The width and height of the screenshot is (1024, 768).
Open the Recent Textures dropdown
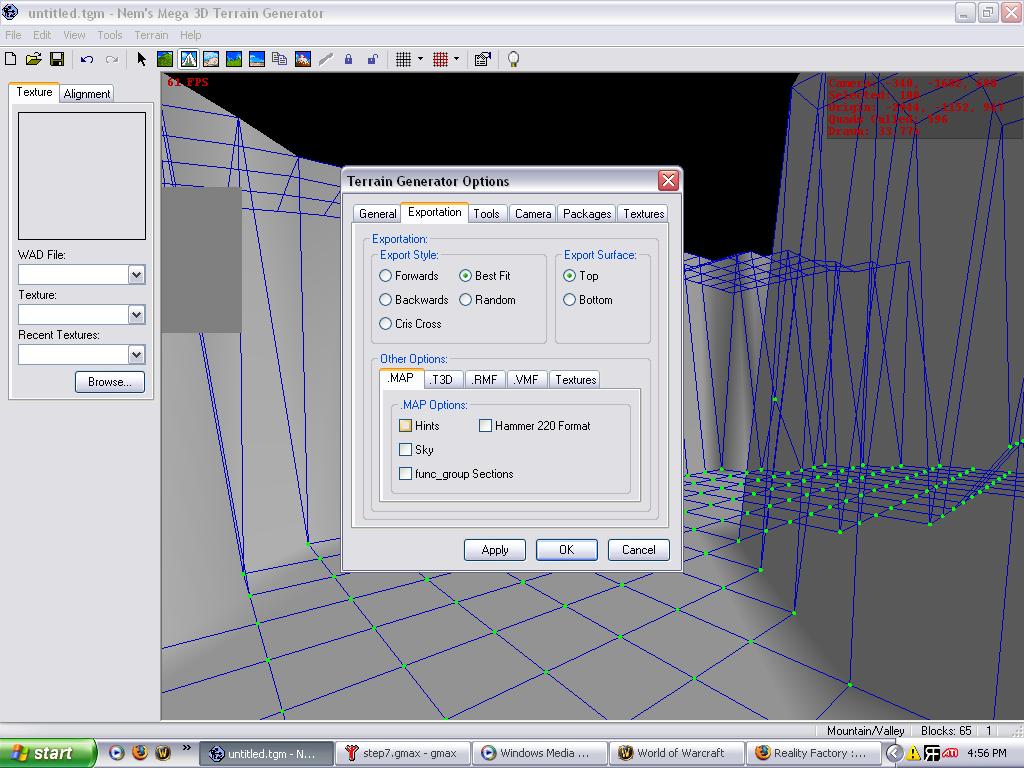point(136,355)
